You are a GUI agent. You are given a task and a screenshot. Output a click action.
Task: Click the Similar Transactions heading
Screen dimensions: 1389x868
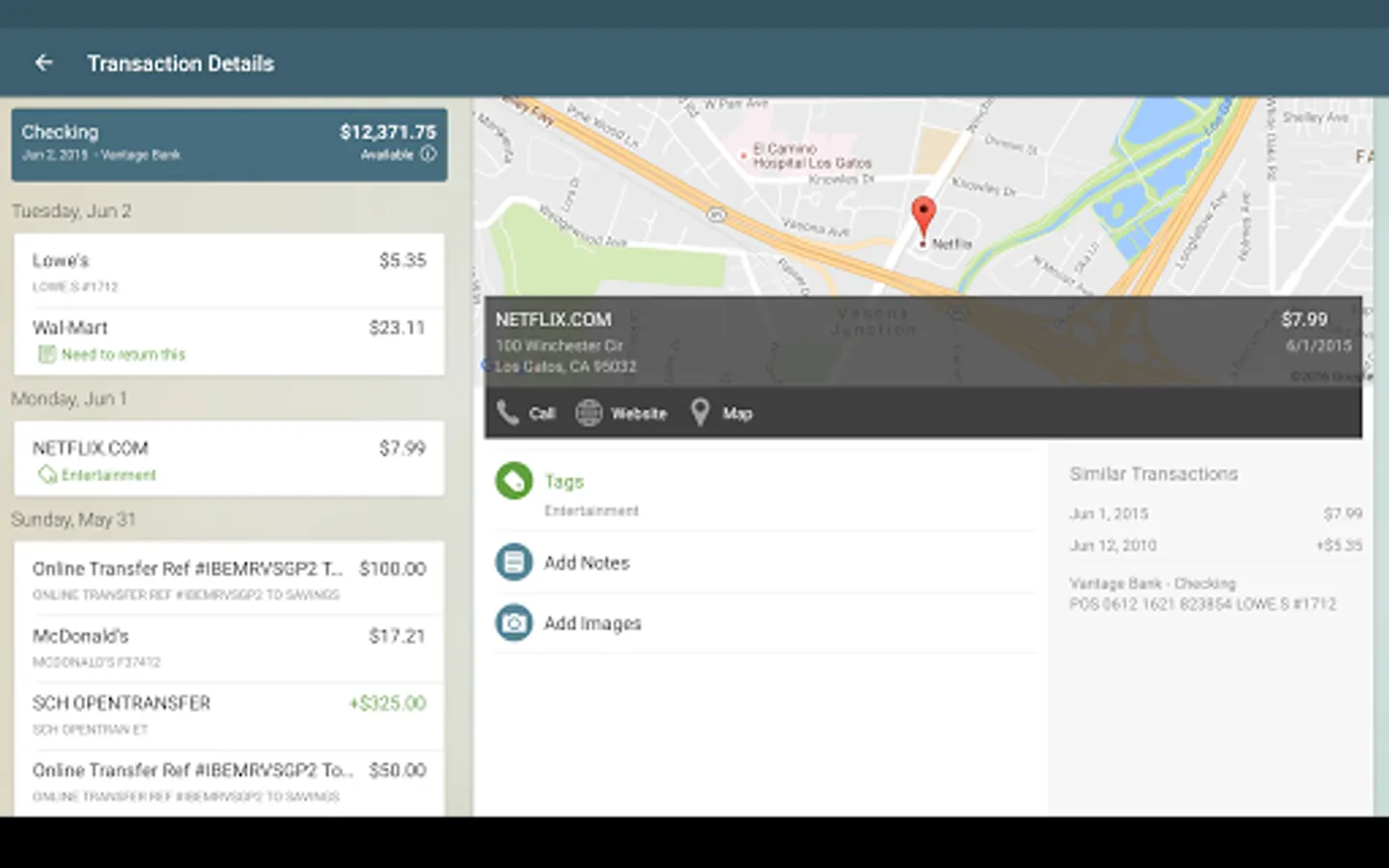click(x=1154, y=474)
